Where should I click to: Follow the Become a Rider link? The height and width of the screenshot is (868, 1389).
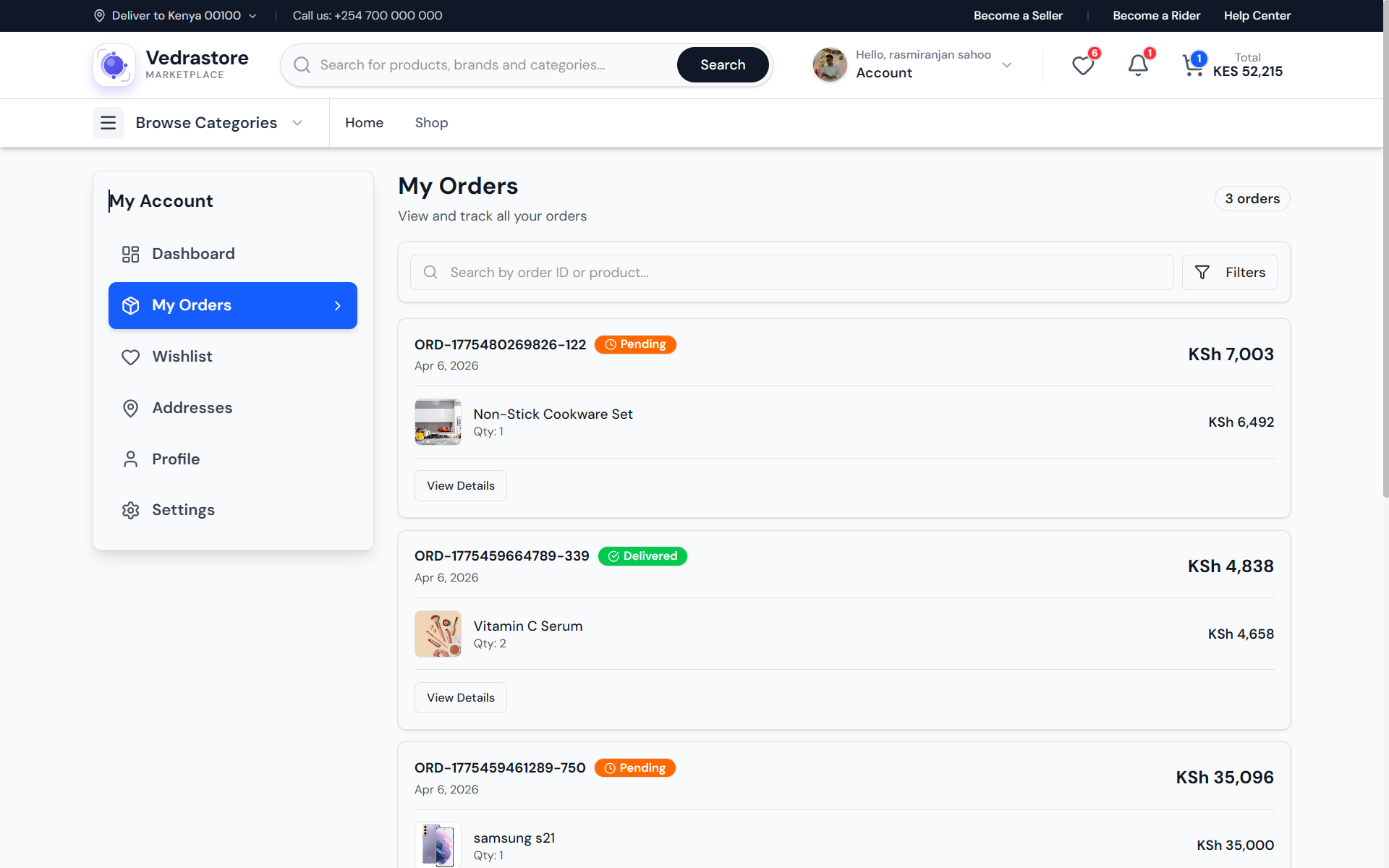pos(1156,16)
